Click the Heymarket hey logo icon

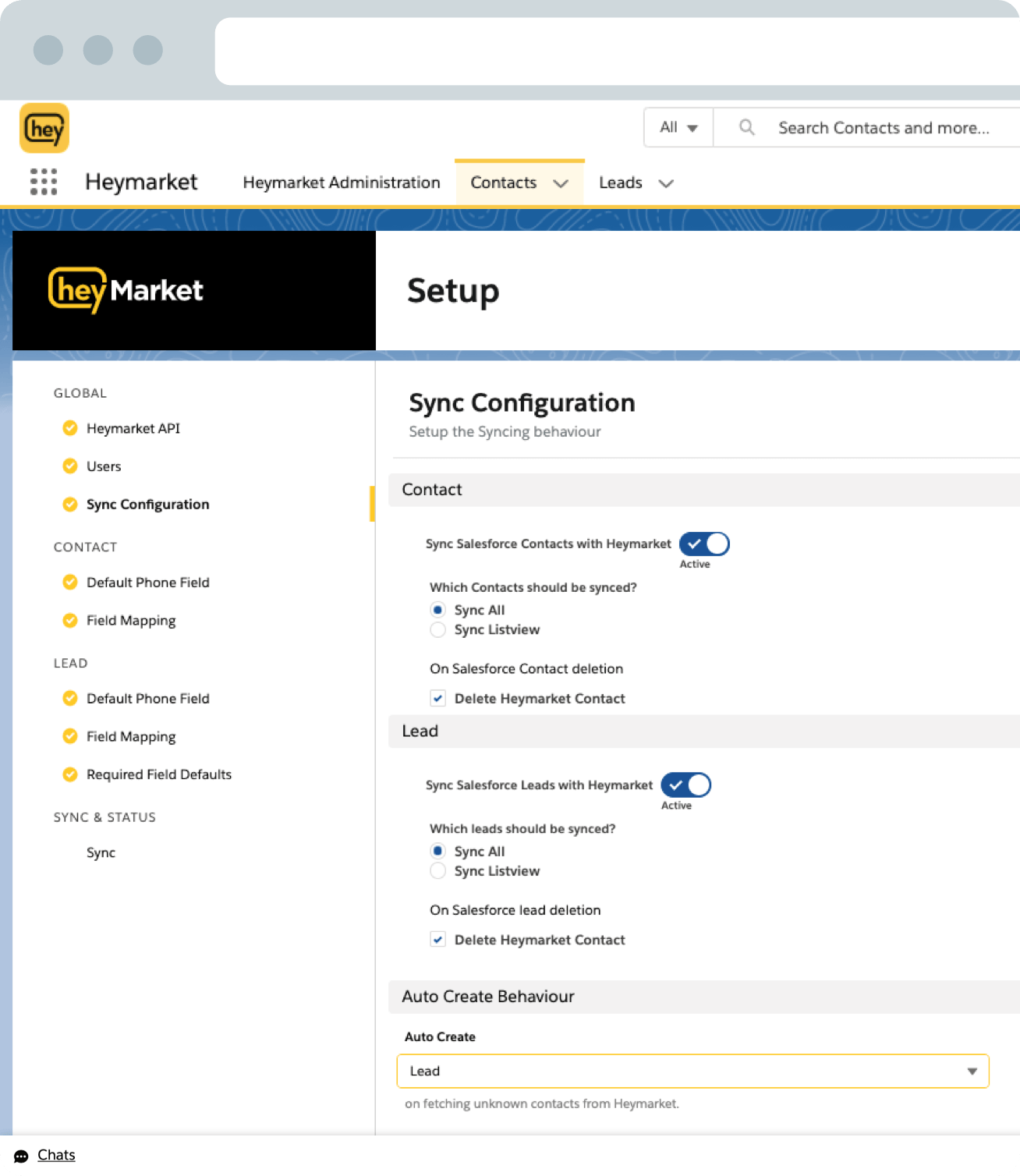coord(44,128)
